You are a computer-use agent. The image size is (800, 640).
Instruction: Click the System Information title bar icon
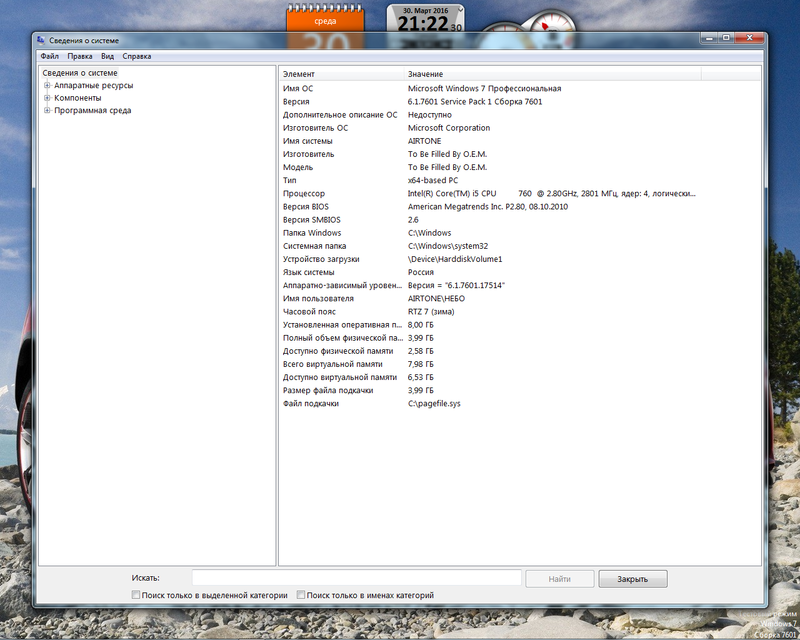(41, 40)
